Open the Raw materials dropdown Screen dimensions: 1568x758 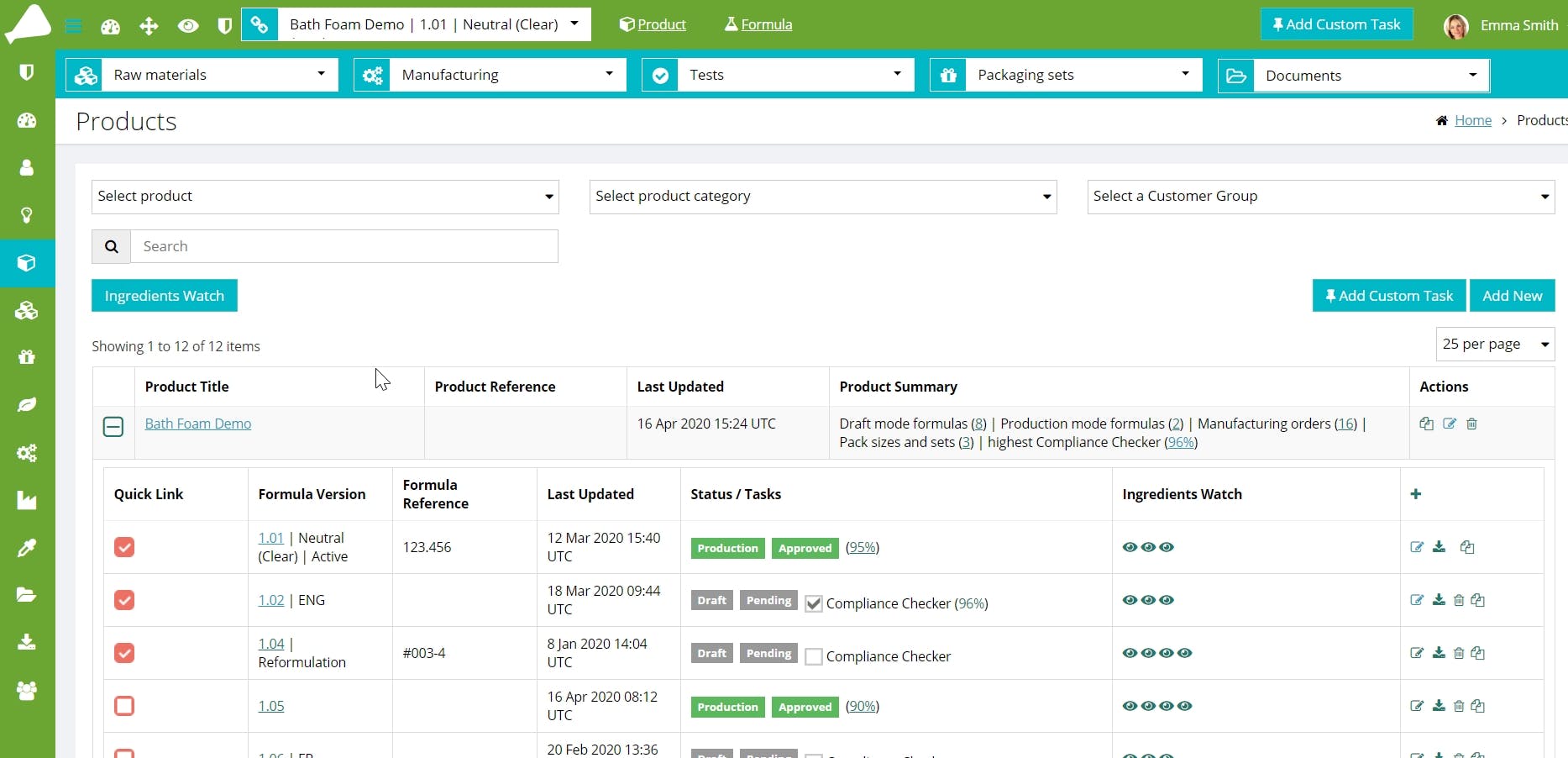coord(202,75)
